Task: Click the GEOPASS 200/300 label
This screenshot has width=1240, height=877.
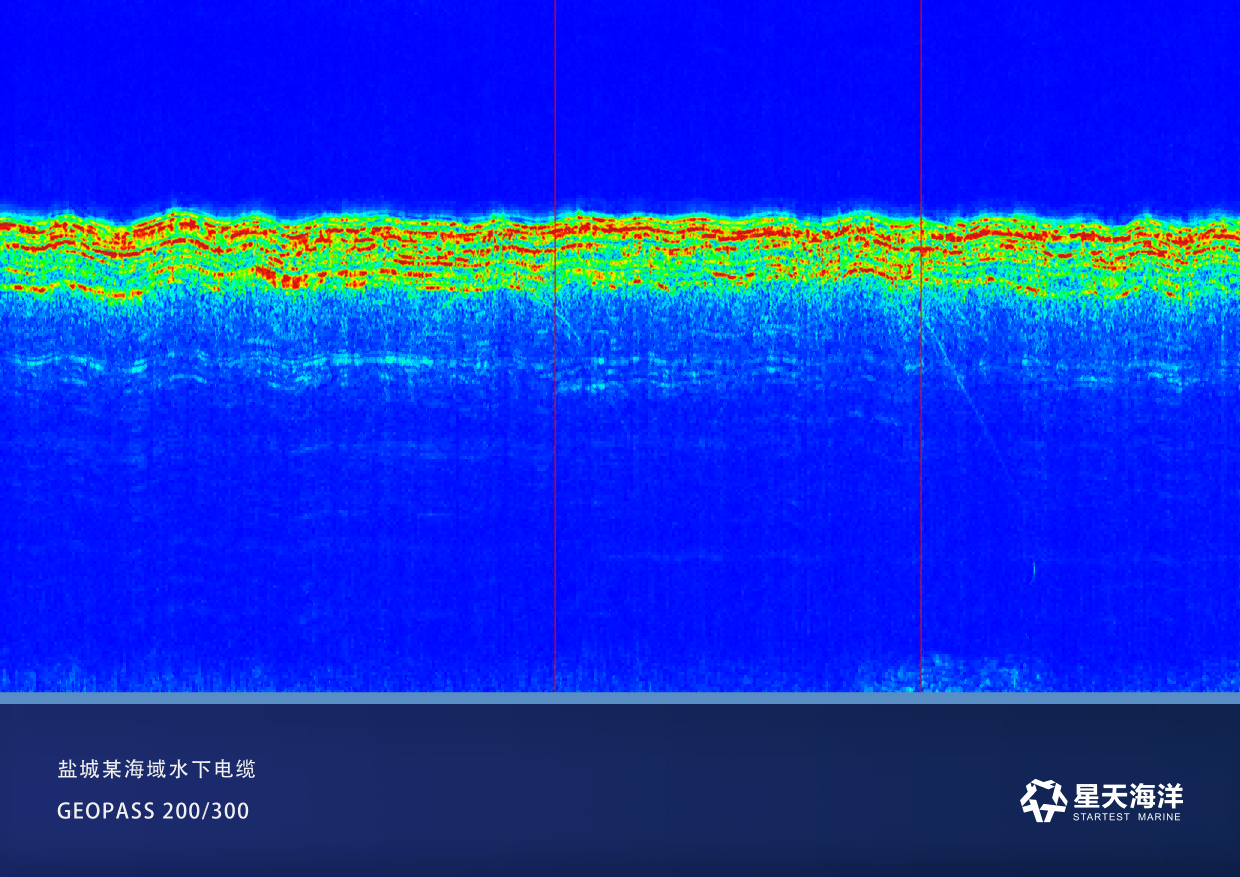Action: 153,811
